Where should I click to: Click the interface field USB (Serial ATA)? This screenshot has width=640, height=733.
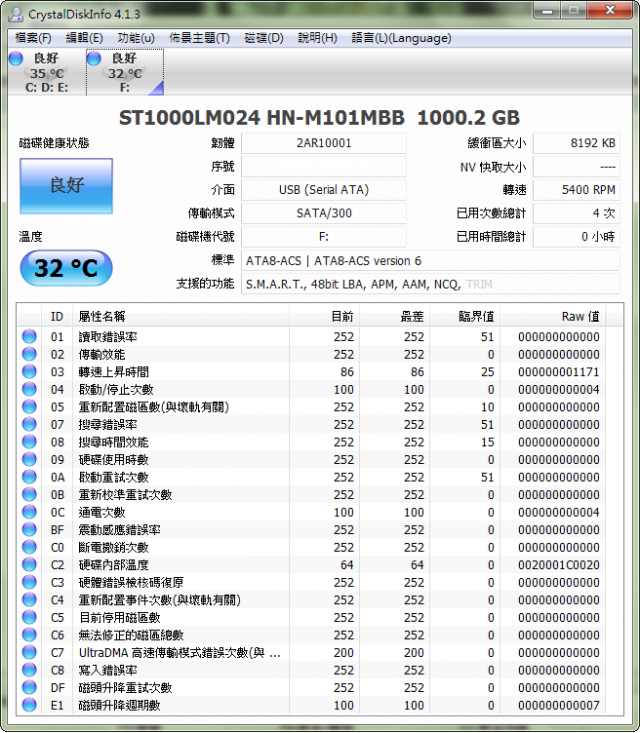[x=324, y=190]
